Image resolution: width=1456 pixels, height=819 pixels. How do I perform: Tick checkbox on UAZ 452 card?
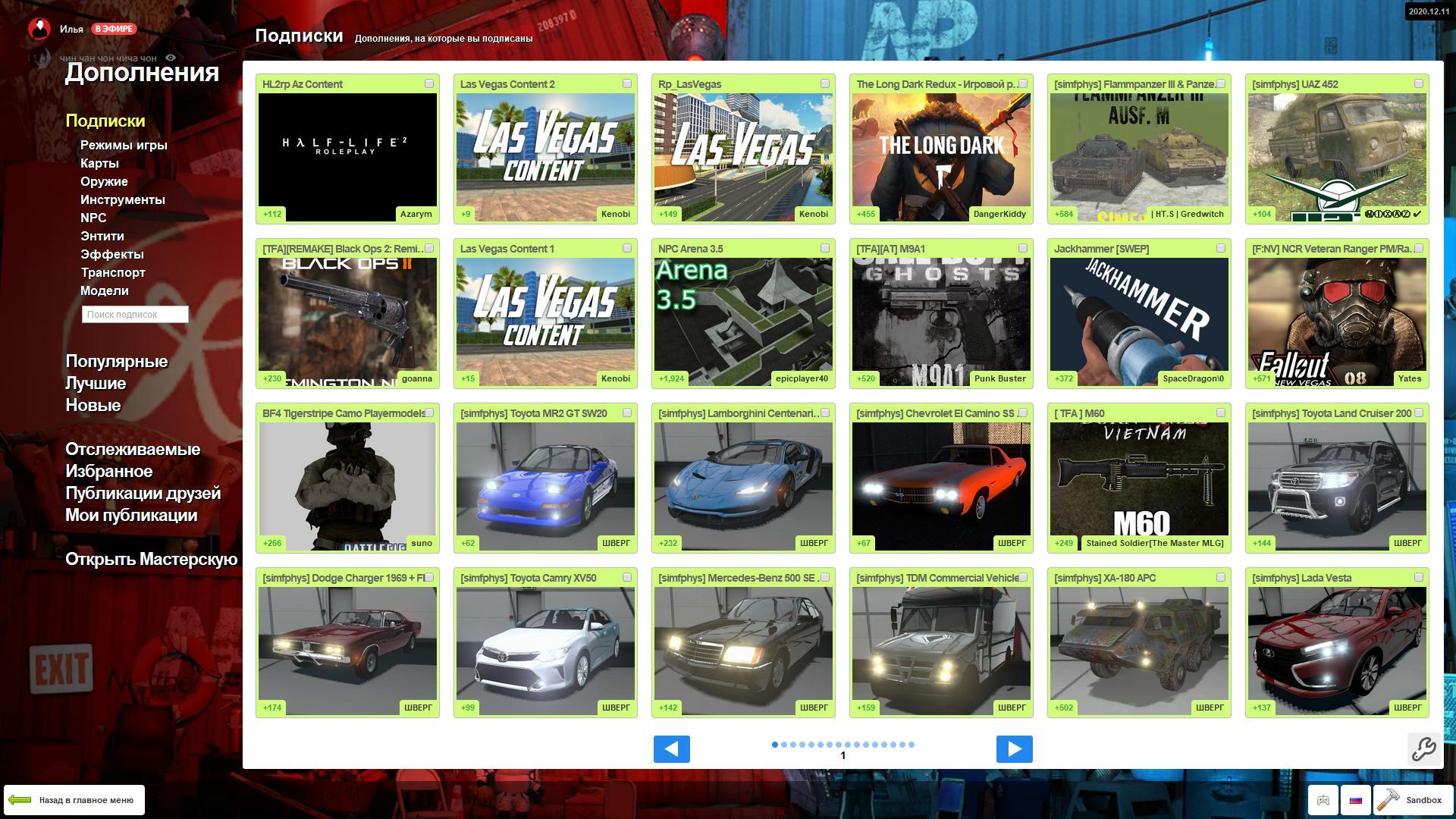pyautogui.click(x=1419, y=83)
